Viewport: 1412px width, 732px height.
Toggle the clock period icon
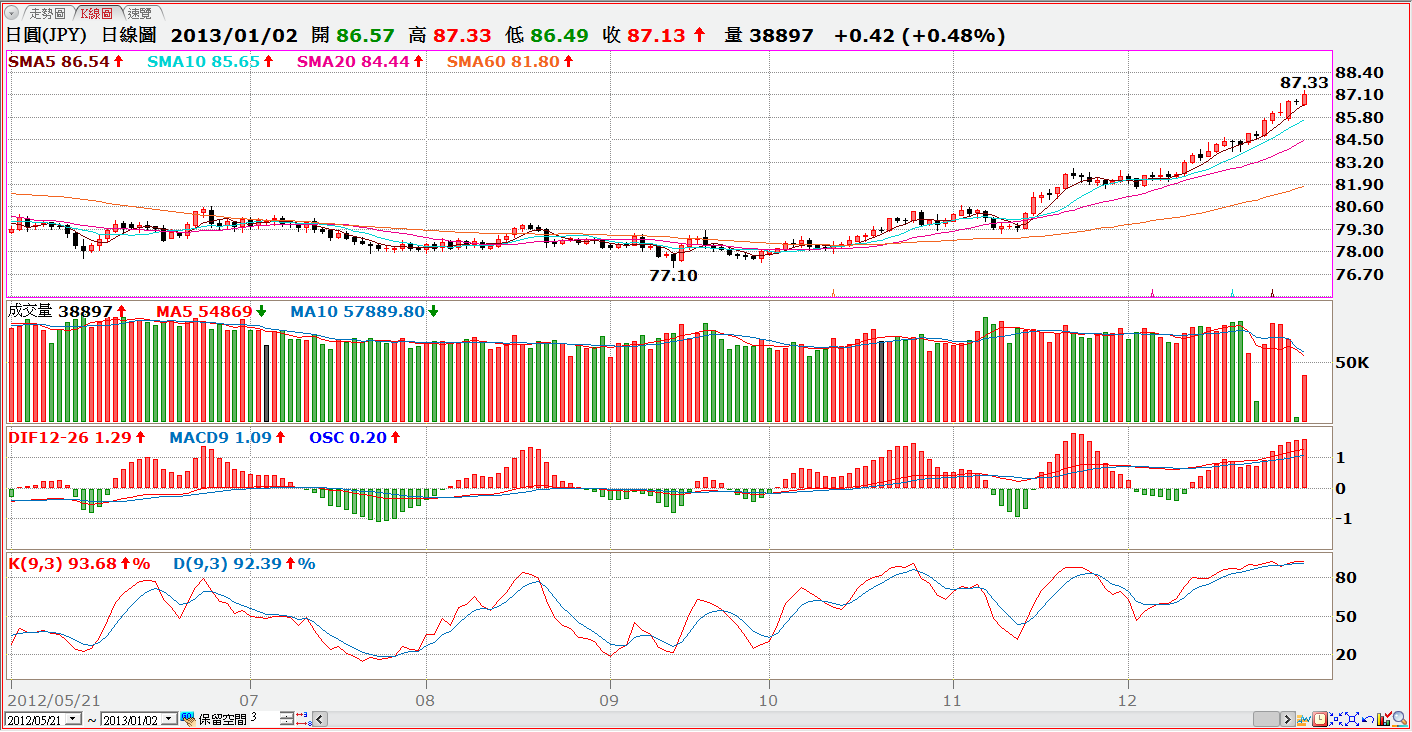pyautogui.click(x=1320, y=719)
